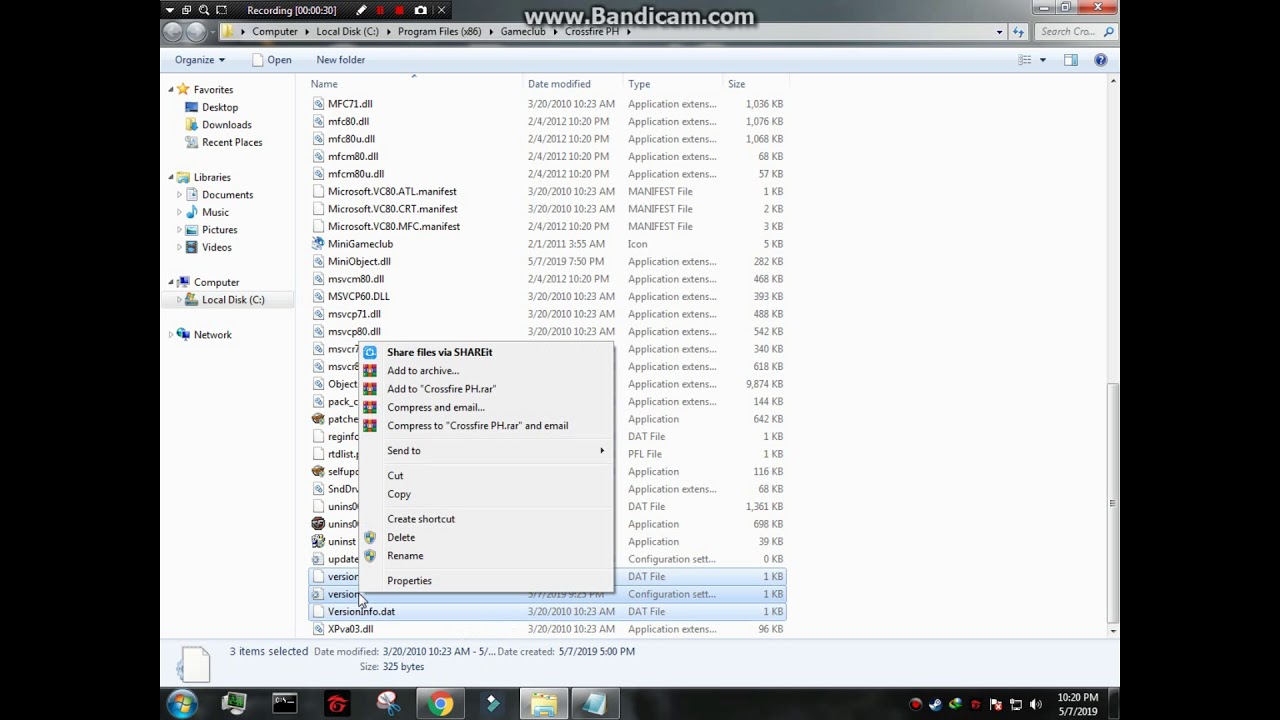Select Recent Places in Favorites
This screenshot has height=720, width=1280.
coord(231,142)
